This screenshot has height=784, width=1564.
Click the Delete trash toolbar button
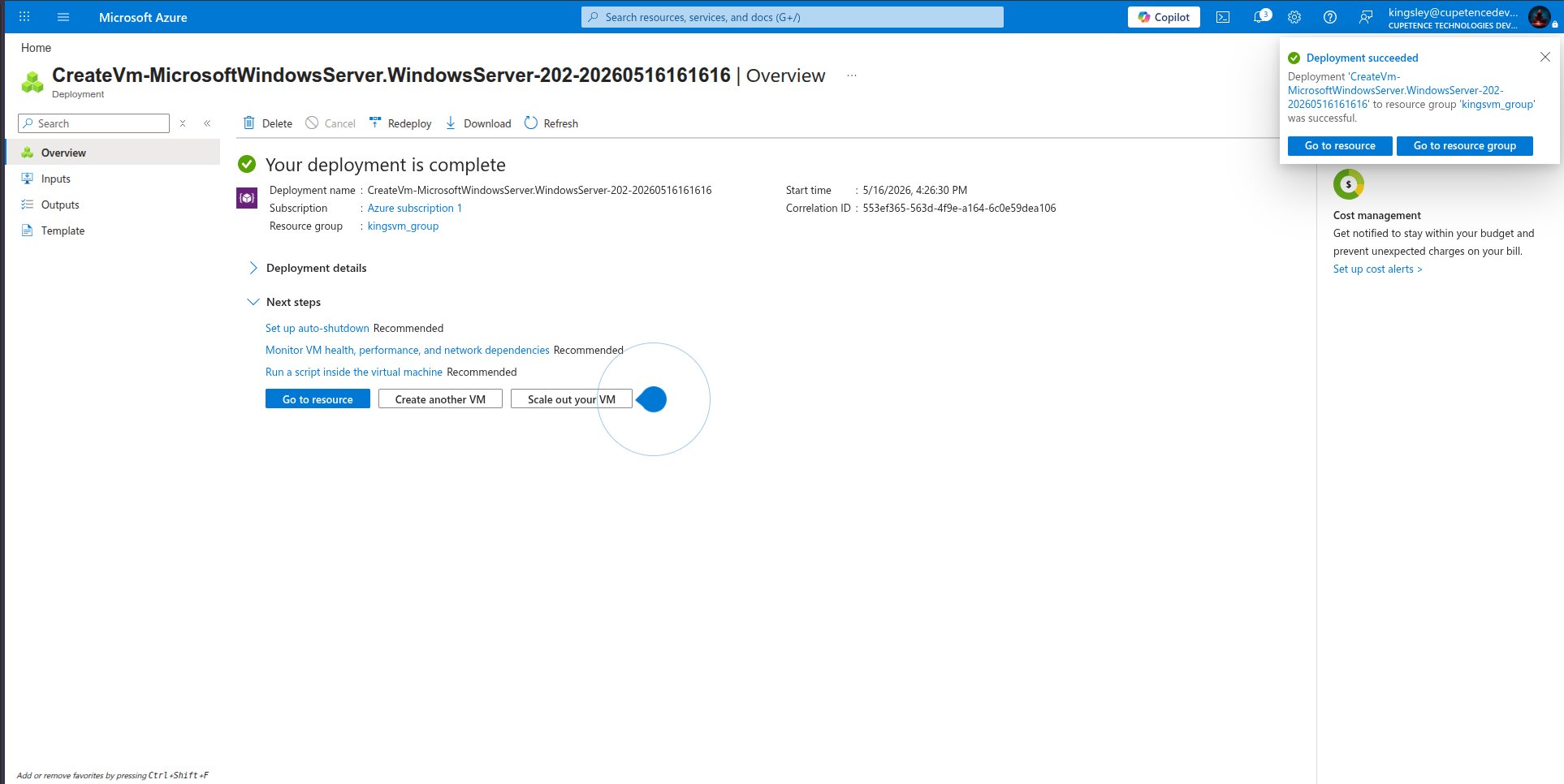click(x=268, y=123)
